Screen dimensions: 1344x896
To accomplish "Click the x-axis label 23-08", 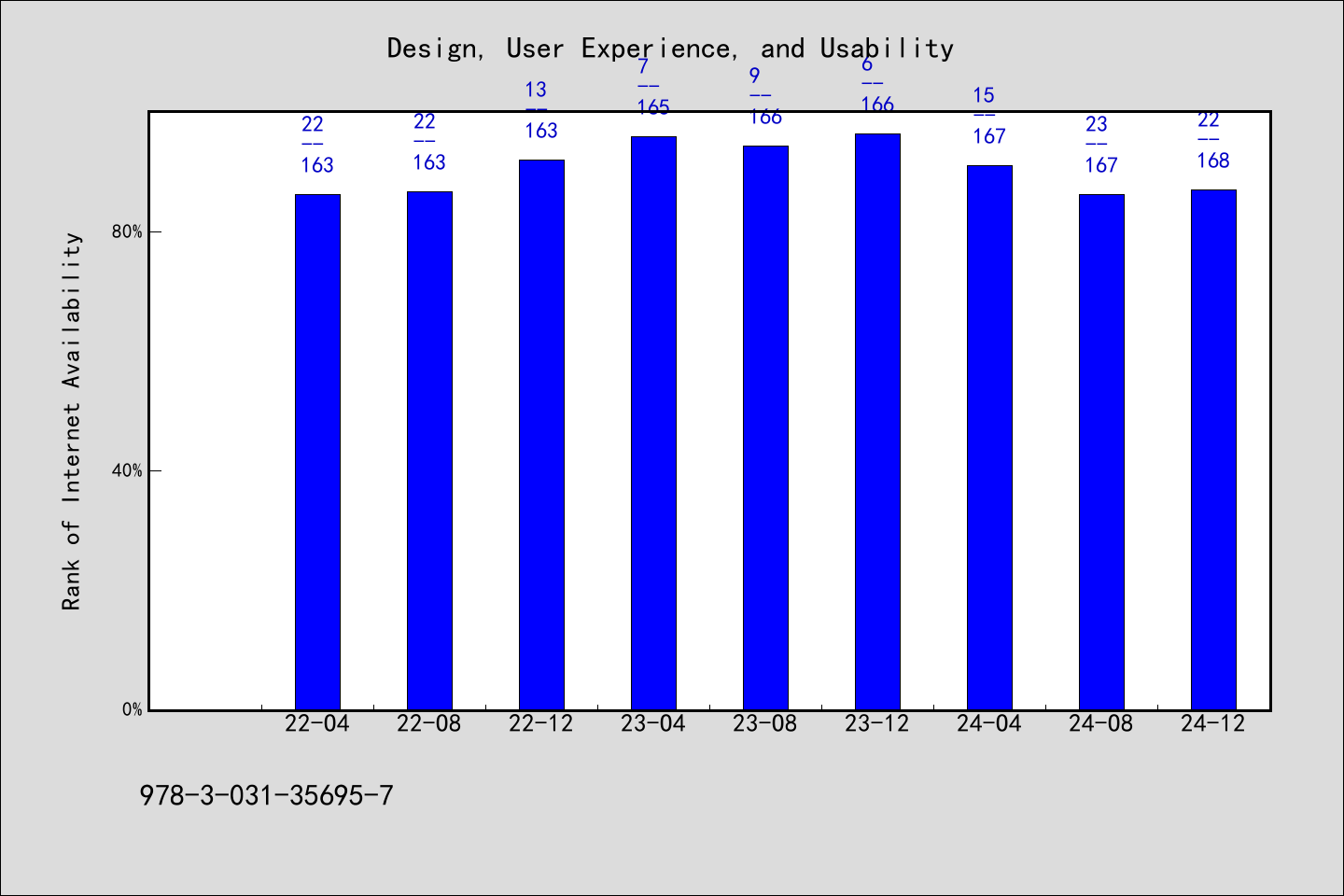I will tap(765, 724).
